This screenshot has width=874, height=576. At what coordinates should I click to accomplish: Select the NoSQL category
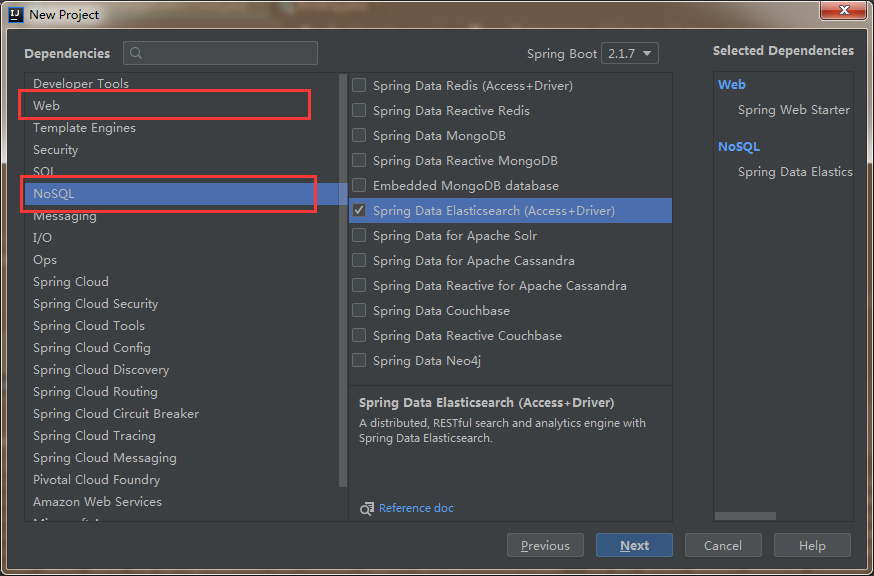tap(182, 193)
